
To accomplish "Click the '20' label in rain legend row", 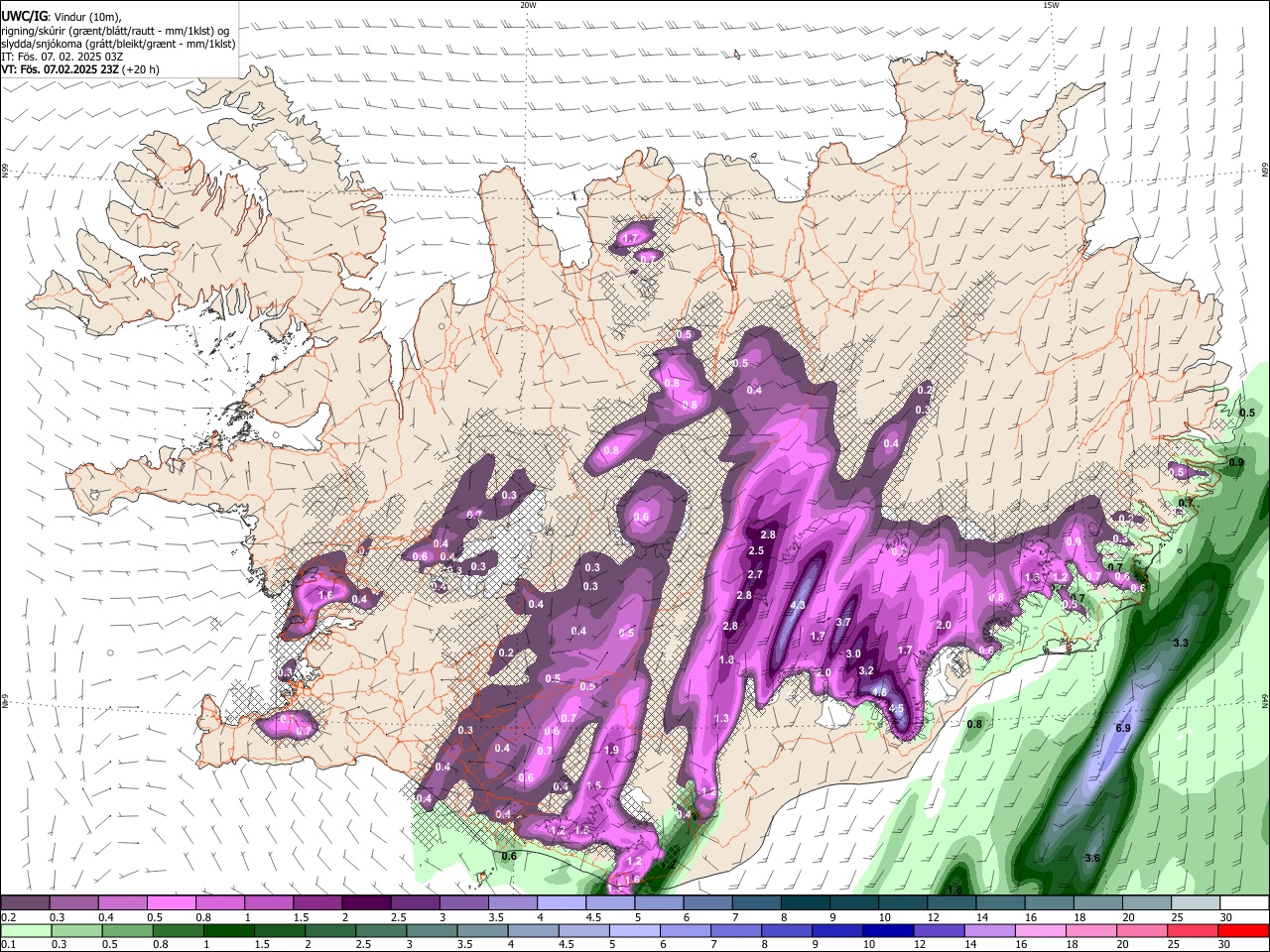I will (x=1124, y=944).
